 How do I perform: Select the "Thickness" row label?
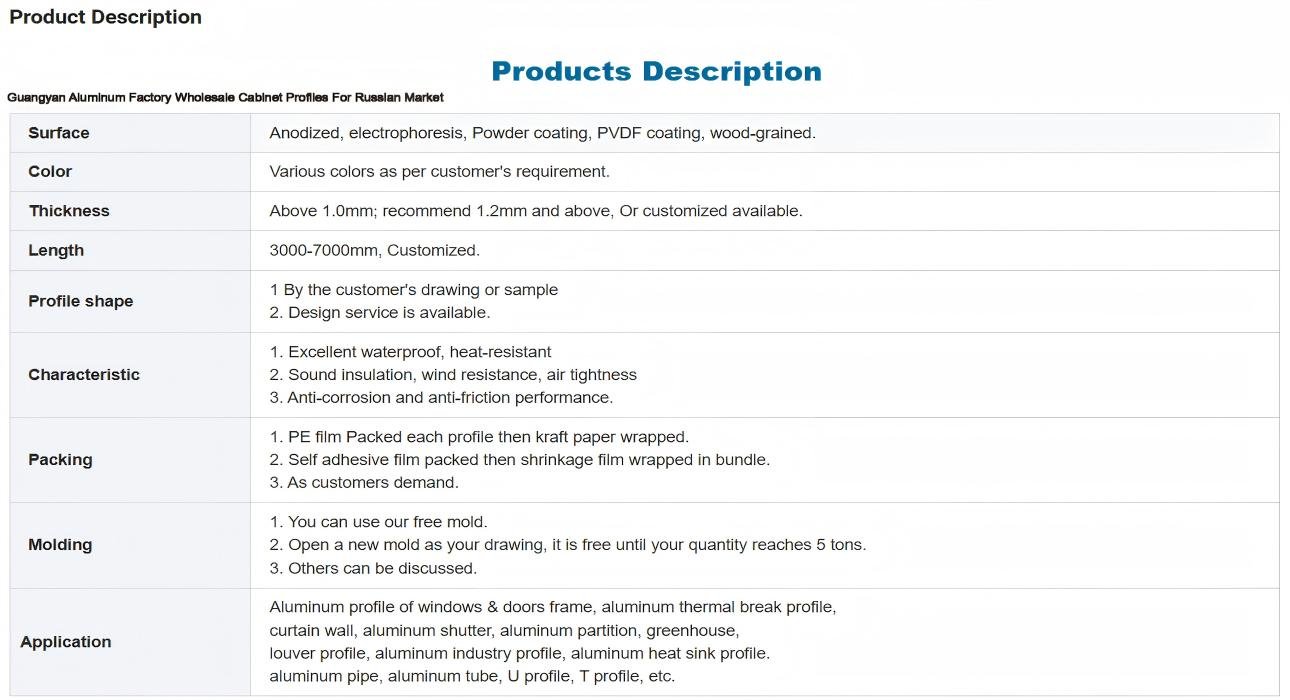coord(69,211)
